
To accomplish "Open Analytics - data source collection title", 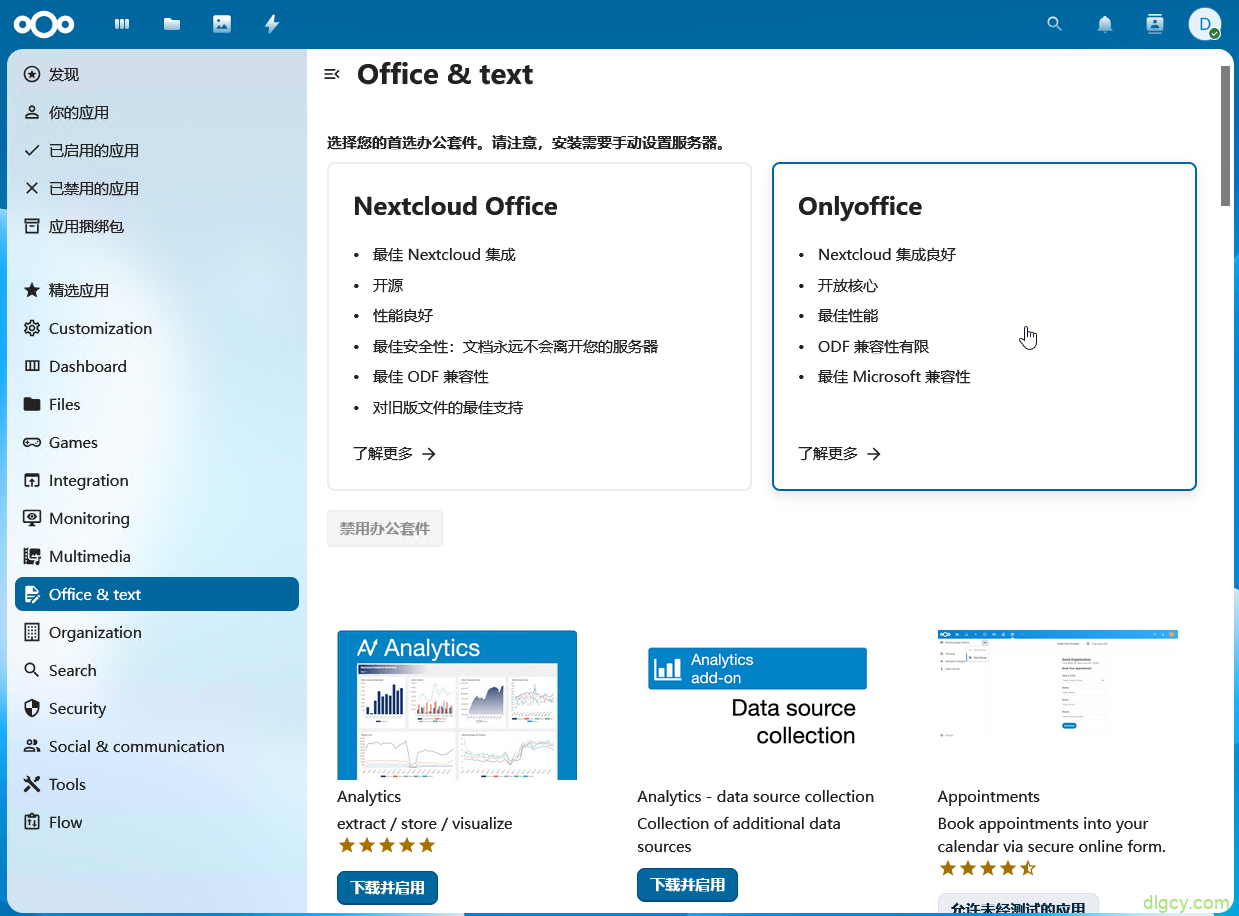I will click(x=756, y=796).
